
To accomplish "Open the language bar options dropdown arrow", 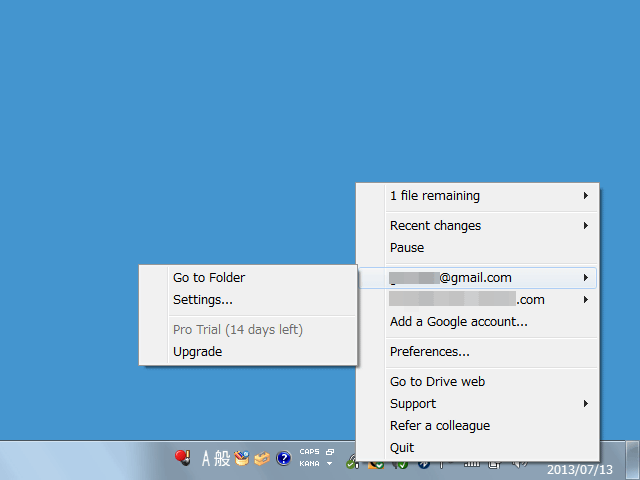I will pyautogui.click(x=329, y=464).
